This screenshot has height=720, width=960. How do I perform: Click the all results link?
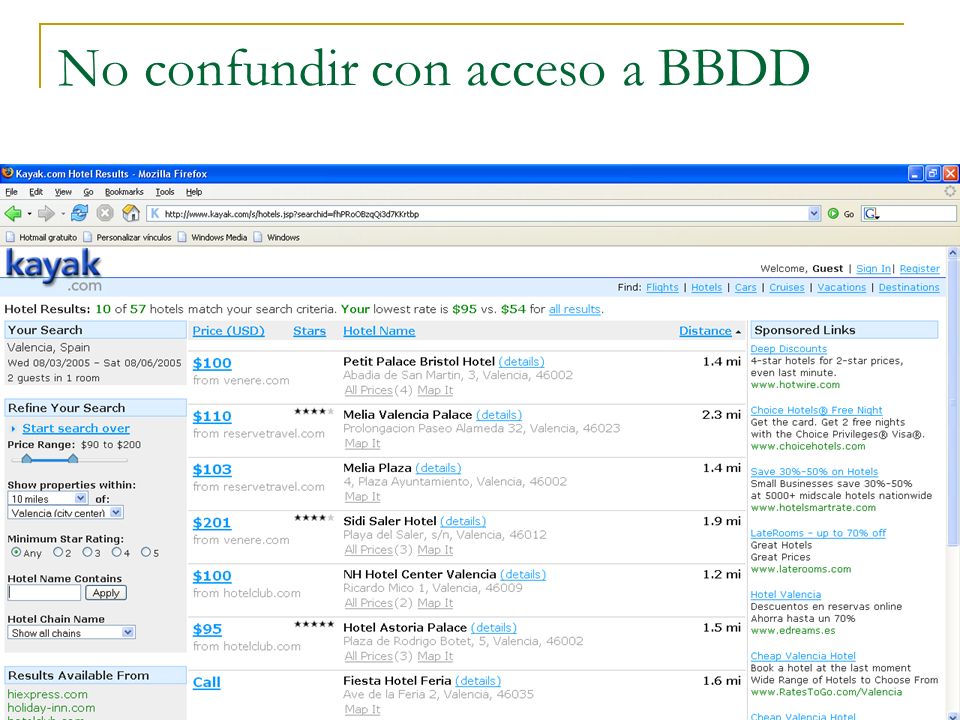tap(574, 309)
